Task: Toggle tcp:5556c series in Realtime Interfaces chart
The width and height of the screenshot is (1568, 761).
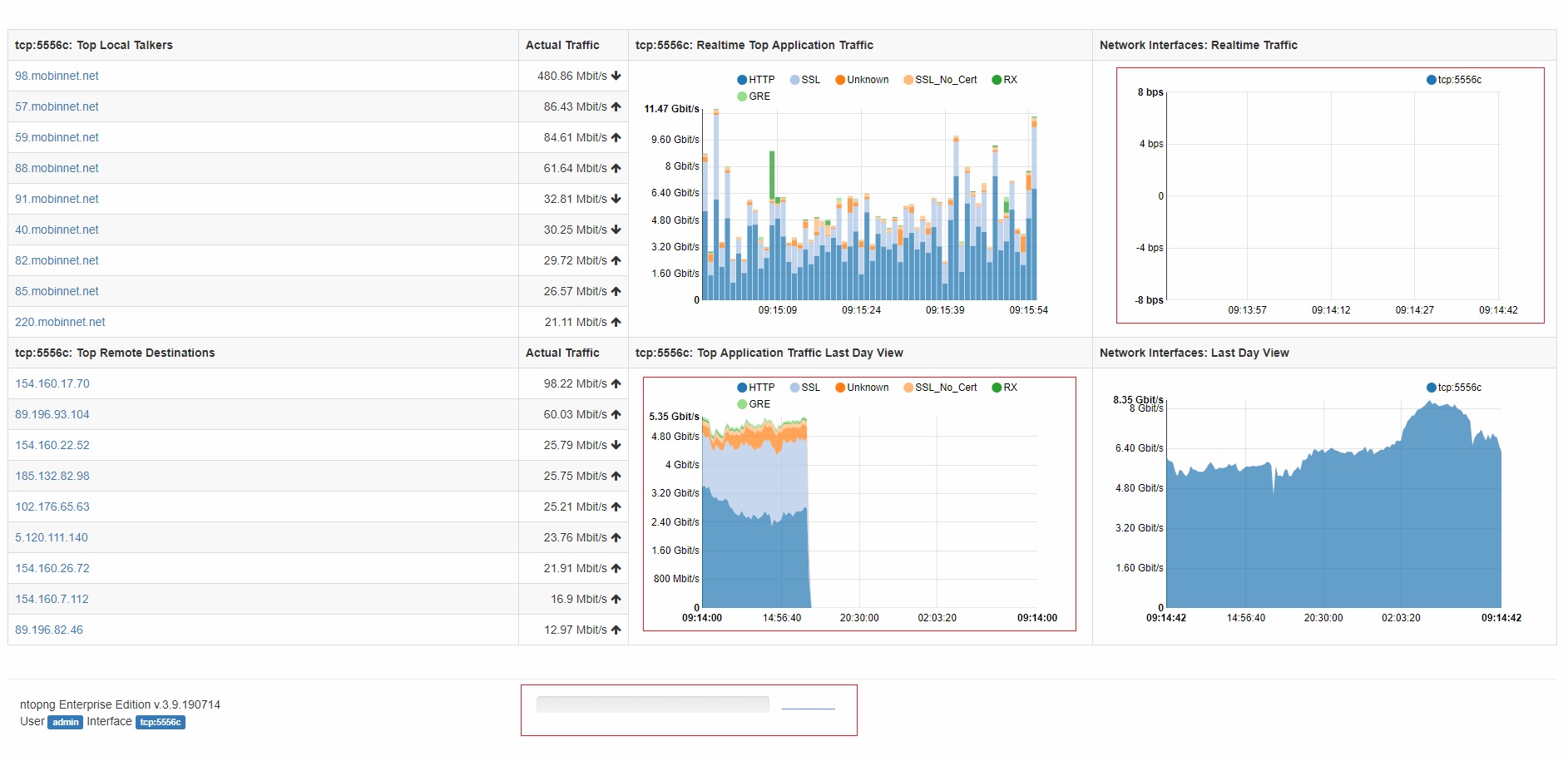Action: coord(1454,80)
